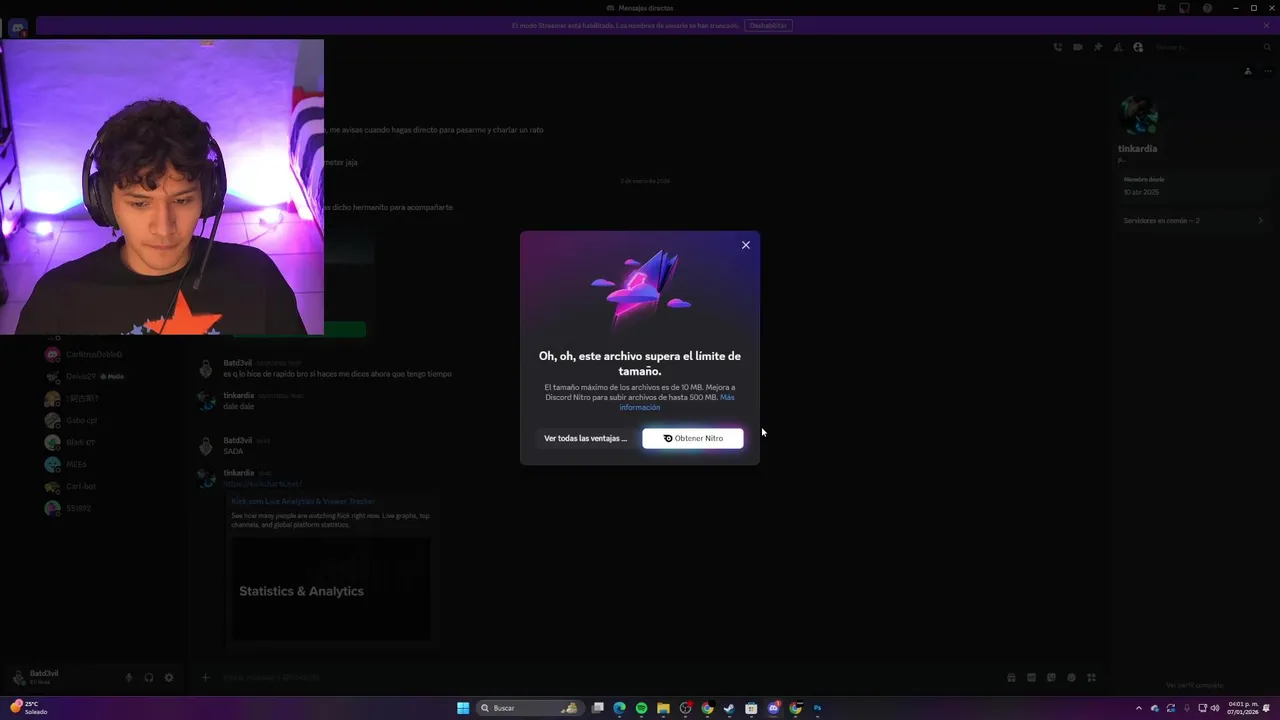Viewport: 1280px width, 720px height.
Task: Start a video call icon
Action: 1078,47
